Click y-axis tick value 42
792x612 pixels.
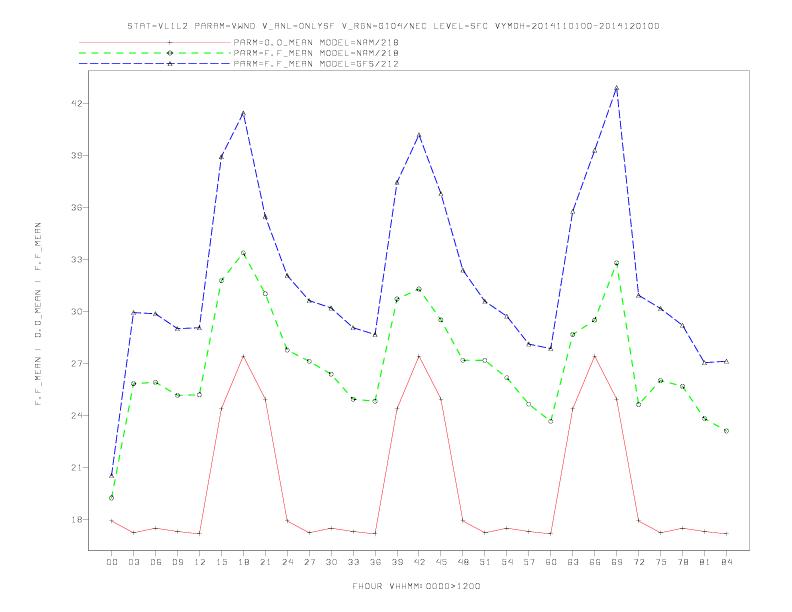(x=76, y=104)
